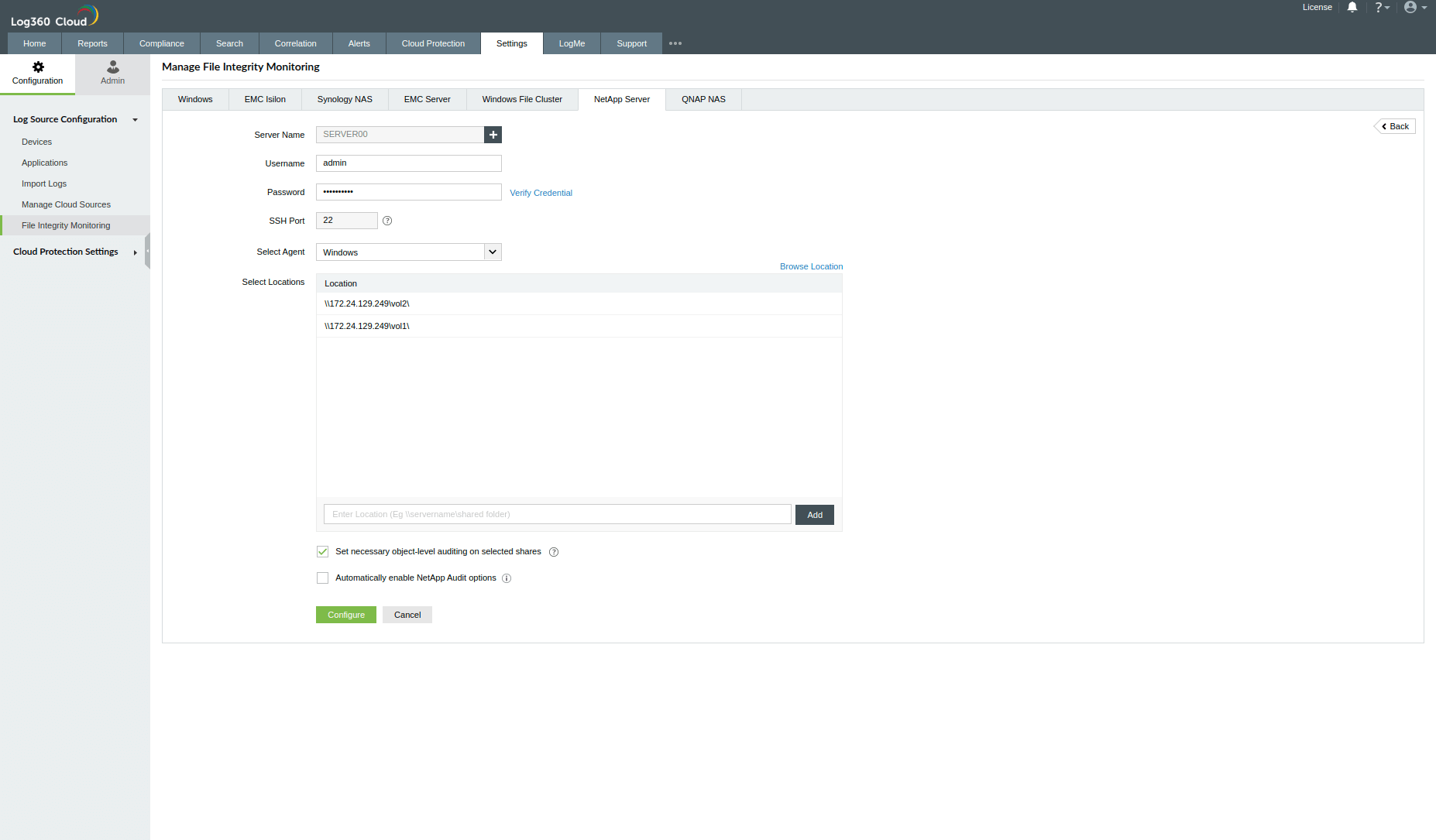Click the Verify Credential link
This screenshot has height=840, width=1436.
point(541,192)
